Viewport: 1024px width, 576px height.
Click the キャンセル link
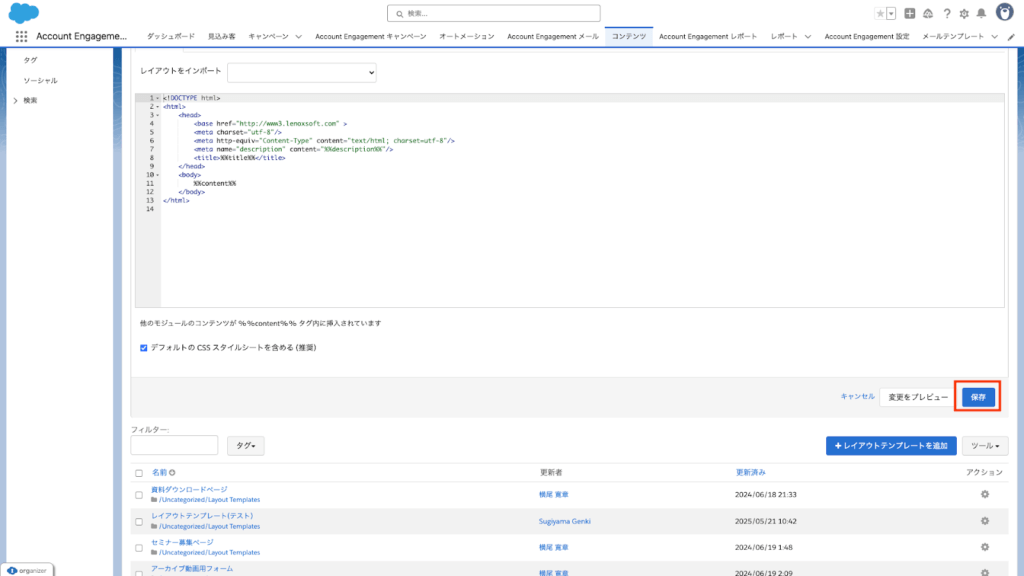tap(857, 397)
